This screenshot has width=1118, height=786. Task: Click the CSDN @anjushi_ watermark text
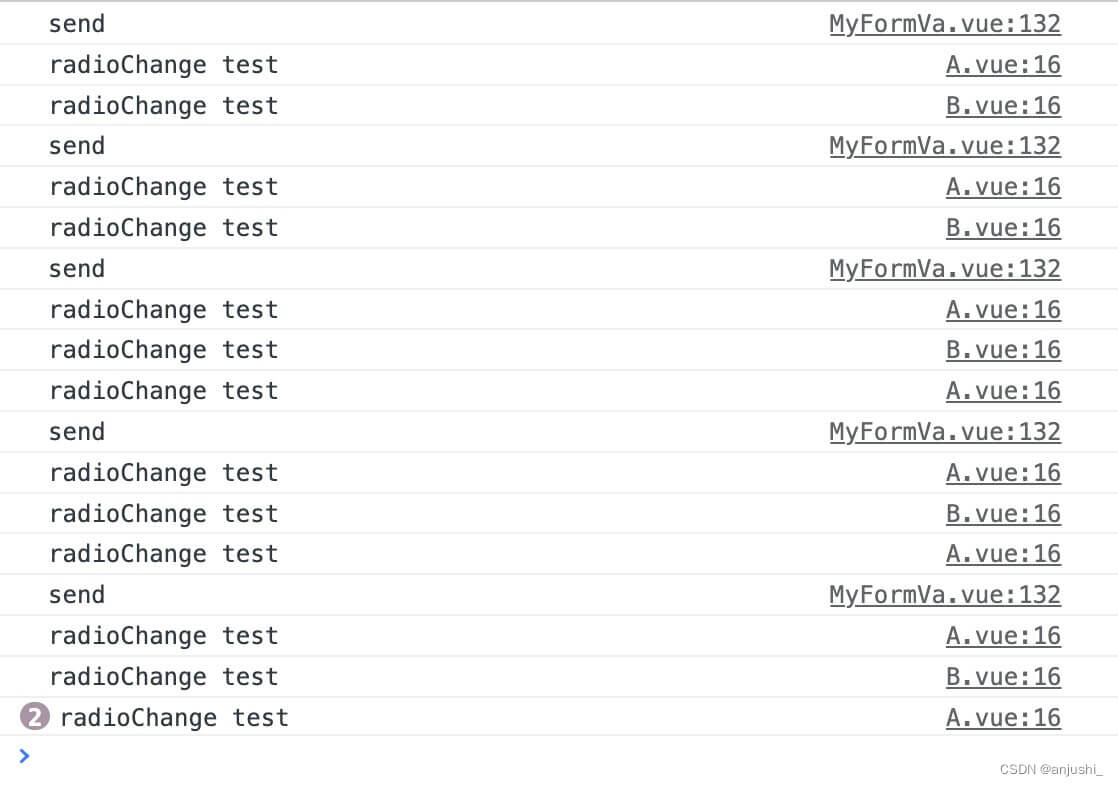1051,769
